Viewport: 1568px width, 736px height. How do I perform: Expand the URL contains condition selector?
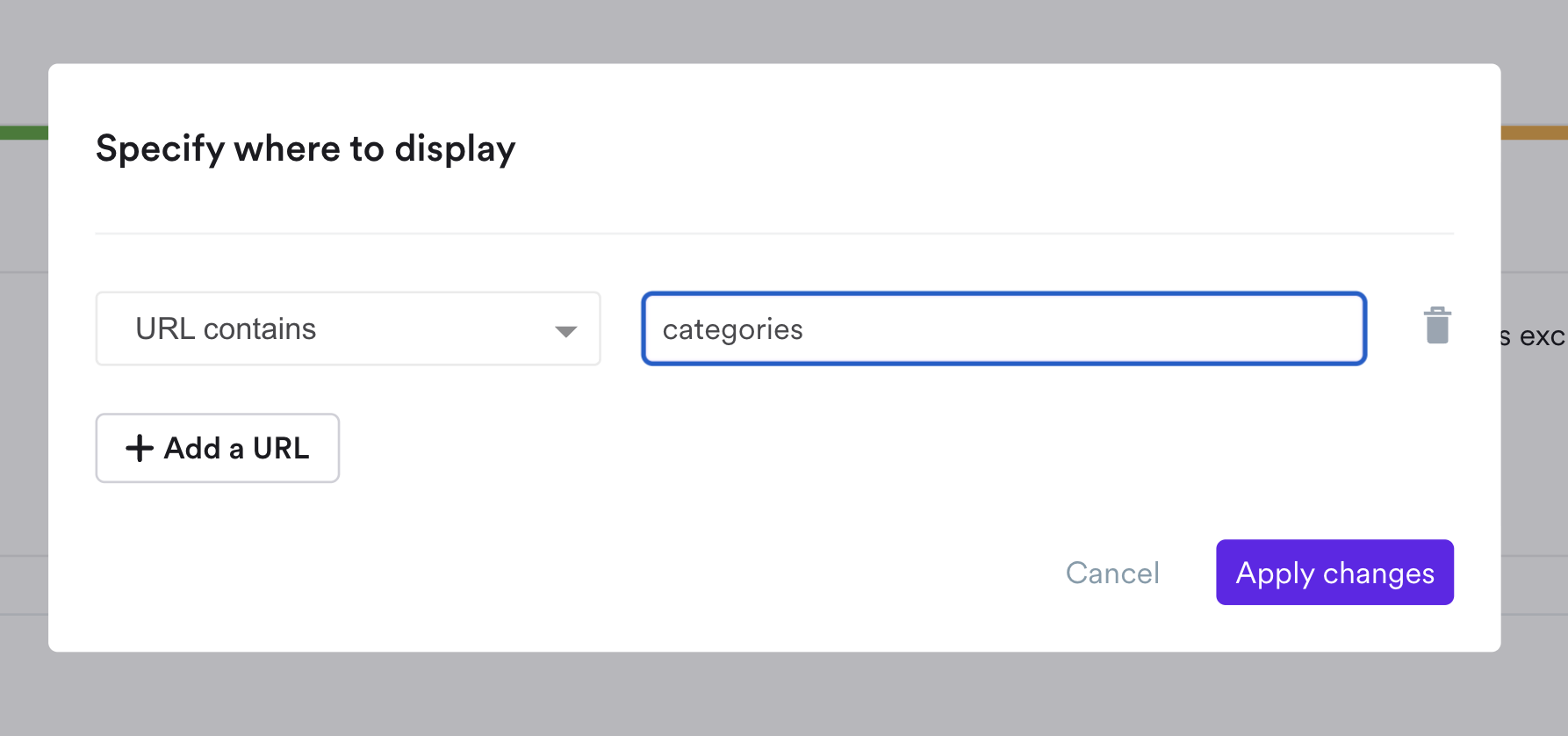pos(348,328)
